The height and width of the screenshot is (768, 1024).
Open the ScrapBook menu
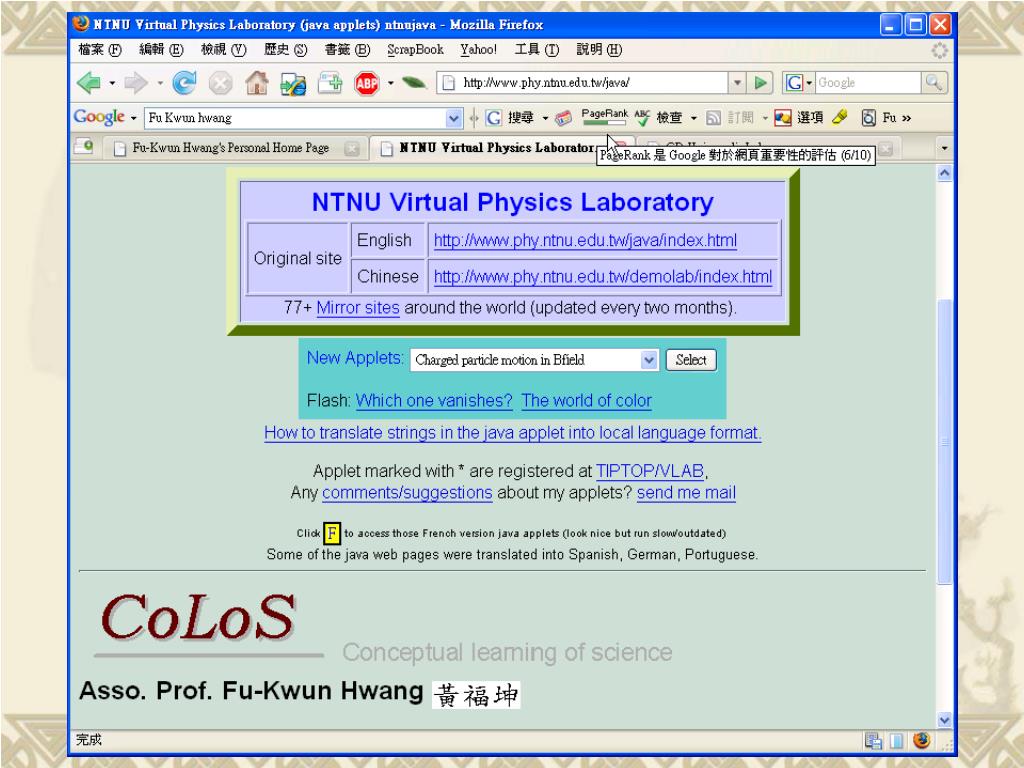coord(415,50)
